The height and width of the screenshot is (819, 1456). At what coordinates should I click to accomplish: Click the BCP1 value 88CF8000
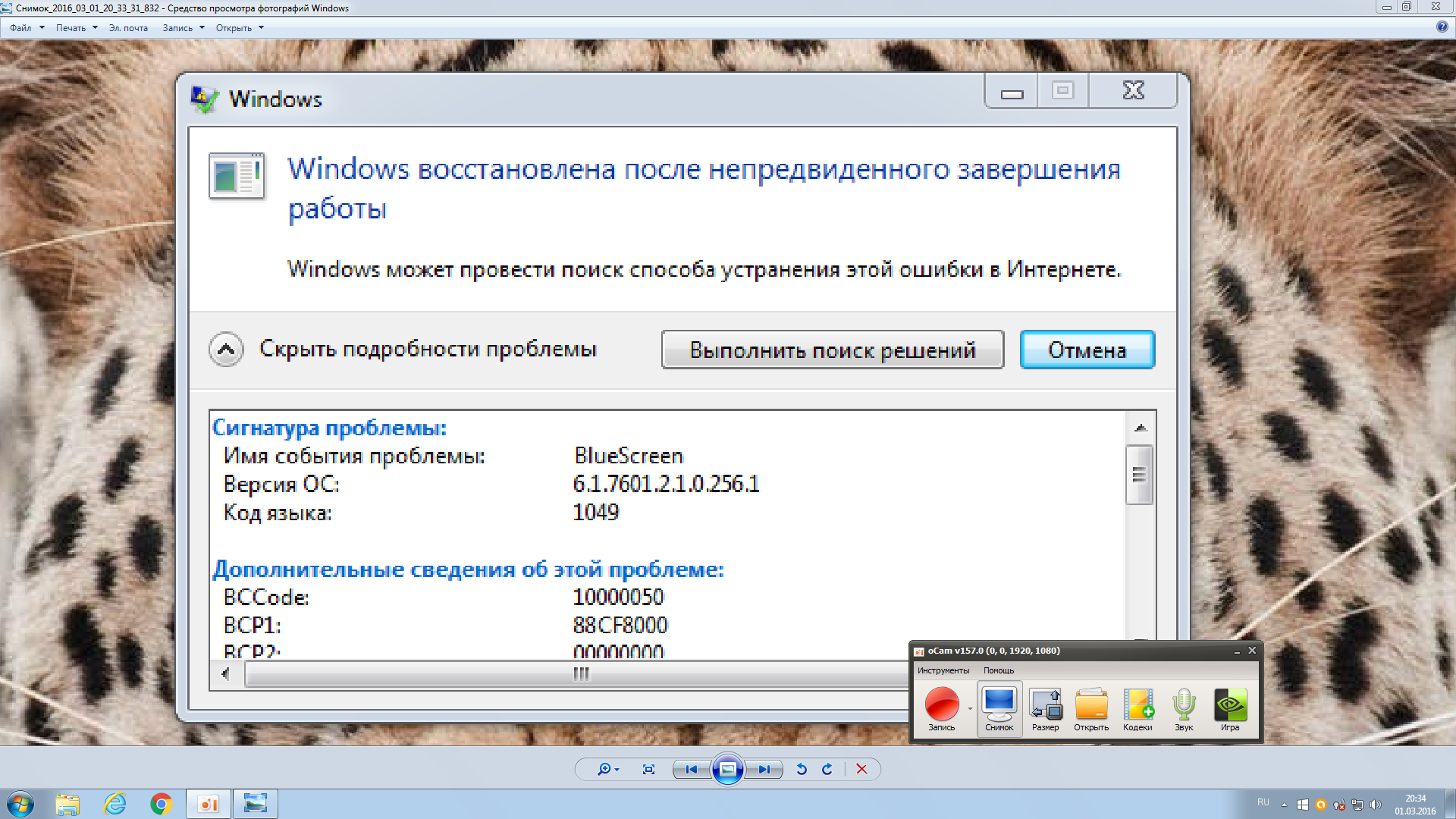point(620,625)
